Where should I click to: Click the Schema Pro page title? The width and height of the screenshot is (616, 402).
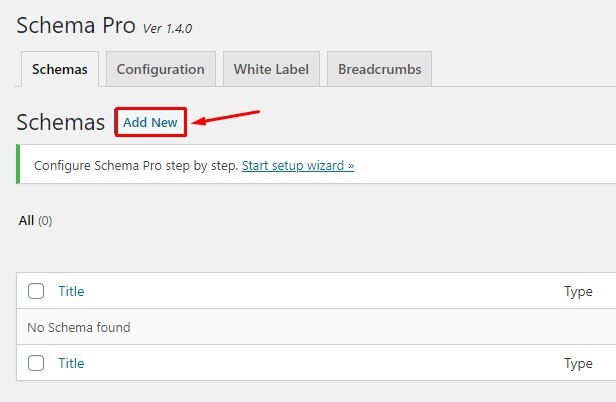[76, 26]
